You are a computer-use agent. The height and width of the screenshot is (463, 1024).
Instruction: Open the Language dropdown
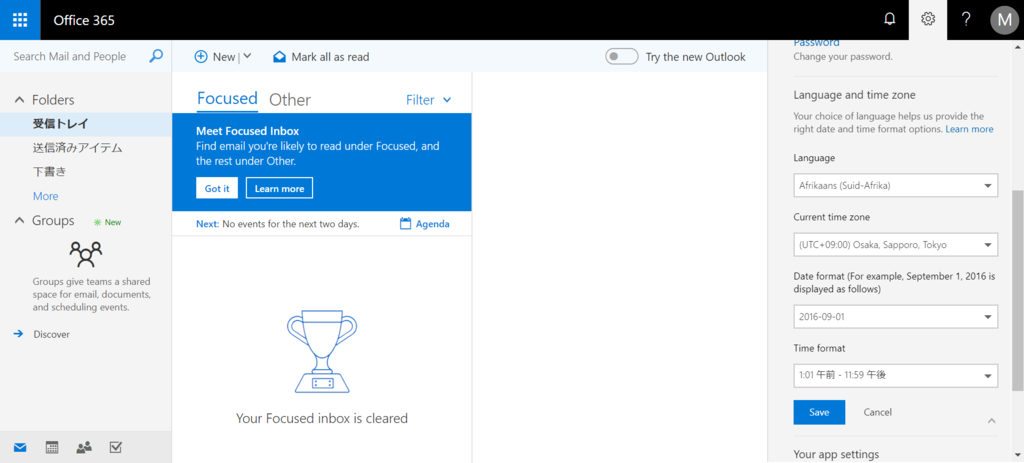(x=895, y=185)
